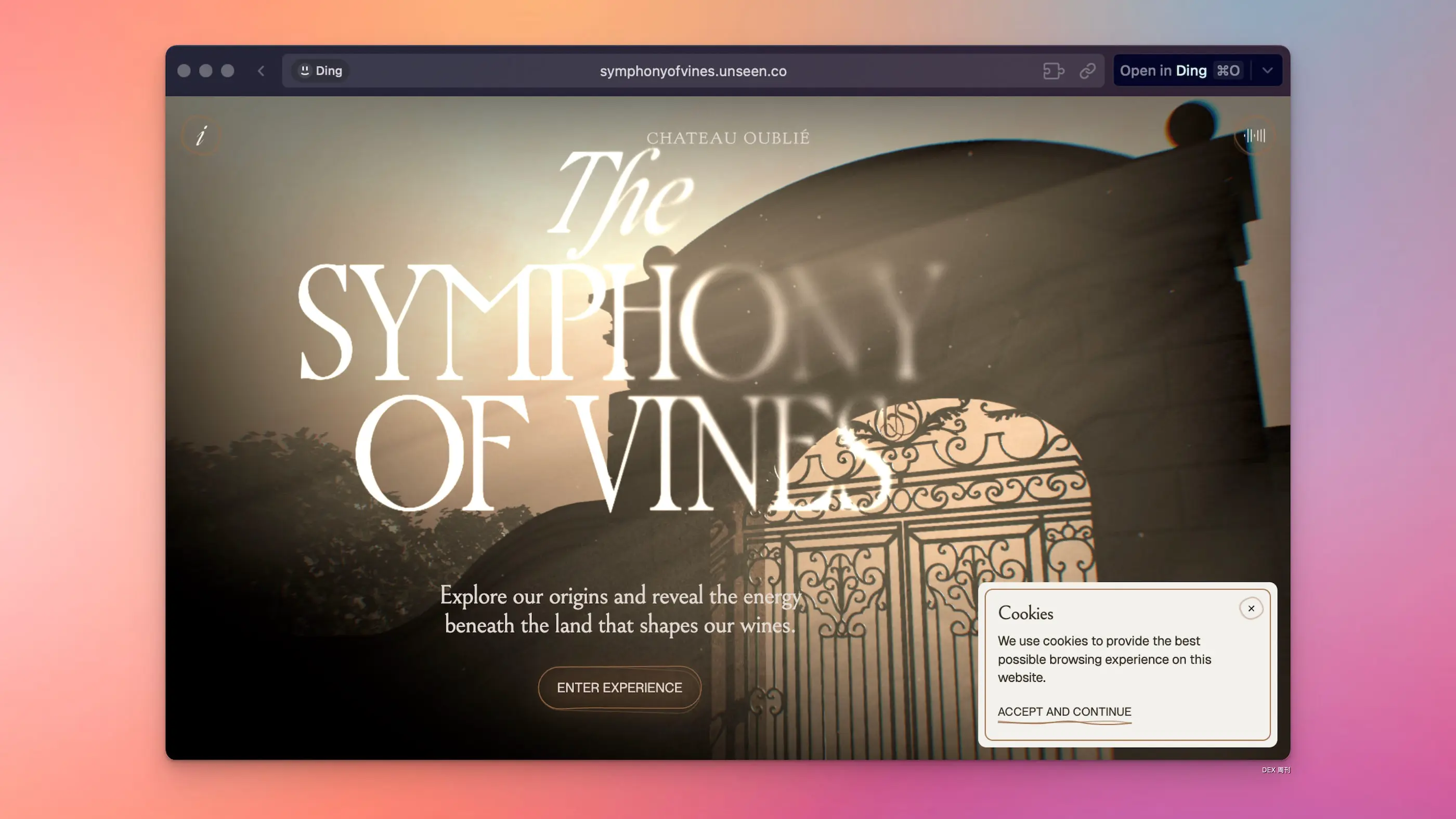
Task: Click ACCEPT AND CONTINUE link
Action: pyautogui.click(x=1064, y=712)
